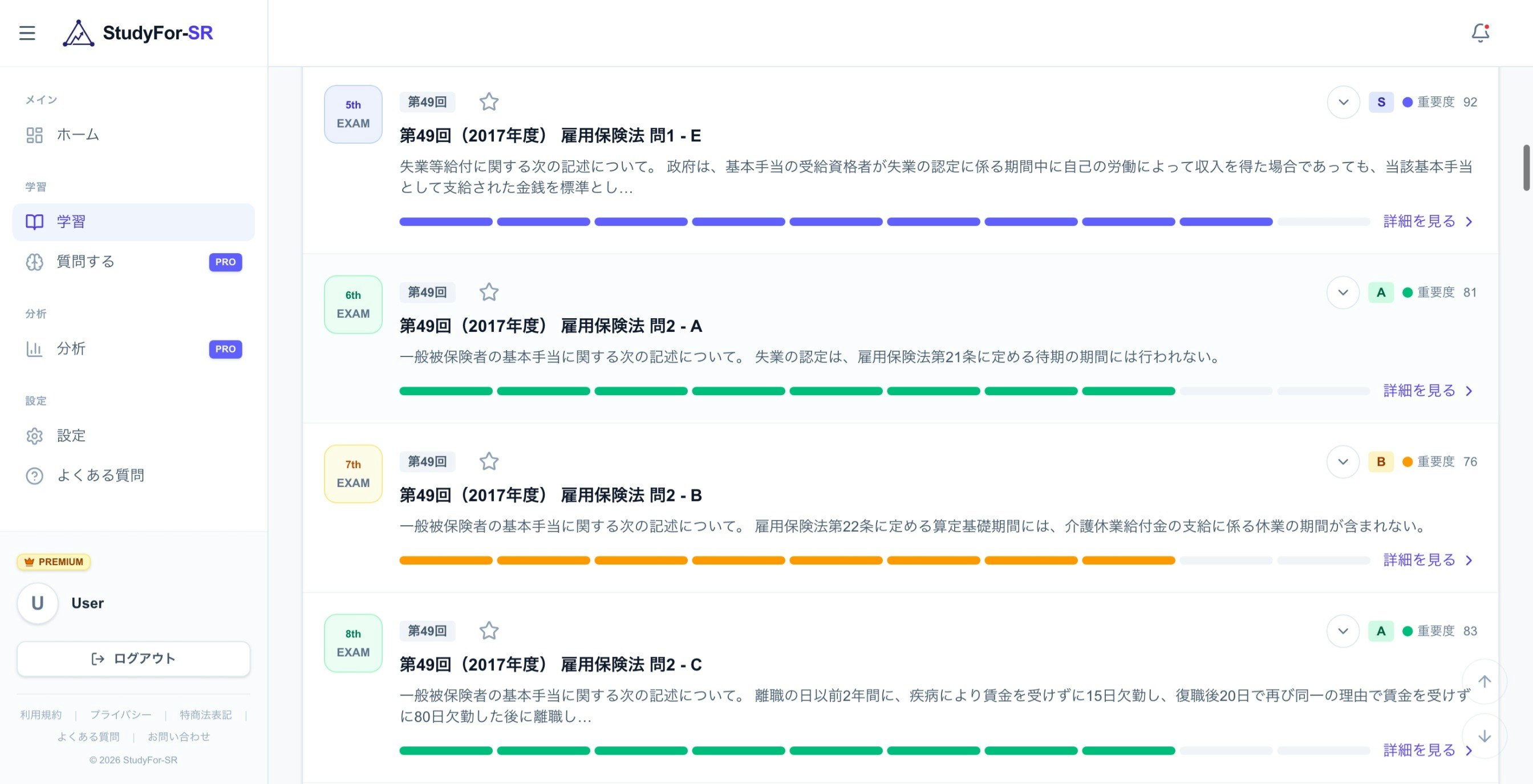The width and height of the screenshot is (1533, 784).
Task: Open the hamburger menu
Action: 27,34
